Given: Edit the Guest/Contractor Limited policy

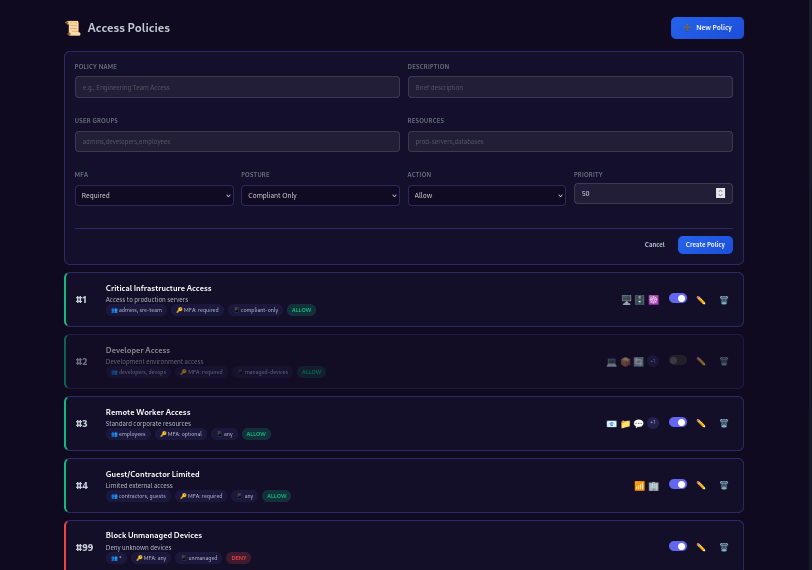Looking at the screenshot, I should [x=701, y=485].
